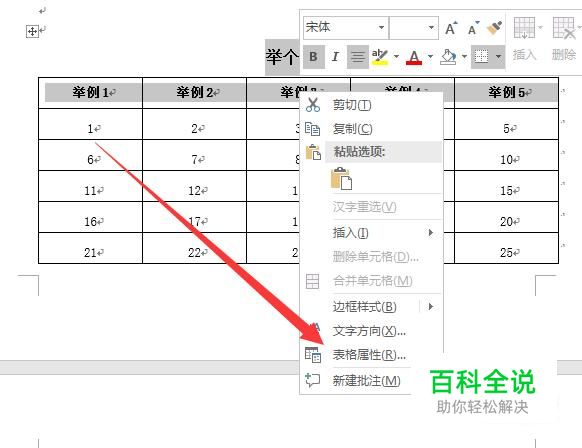Click table cell containing 15
The width and height of the screenshot is (582, 448).
[507, 186]
